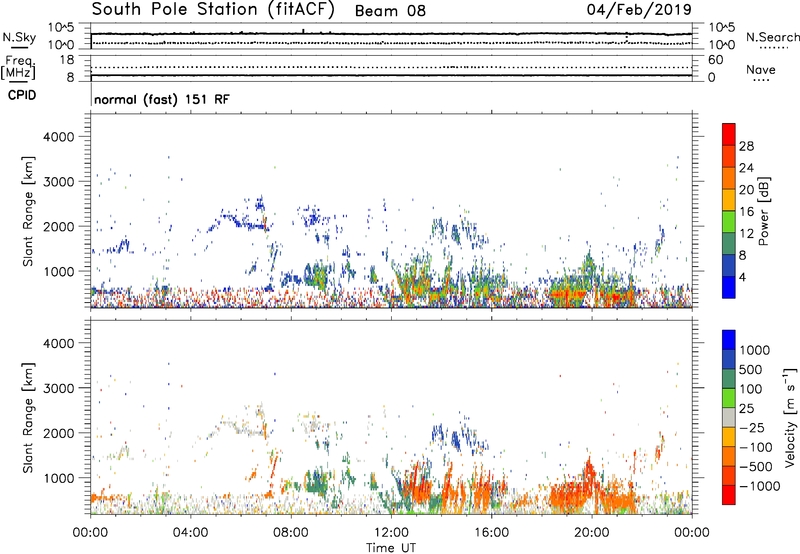
Task: Click the "18" frequency axis tick
Action: coord(67,60)
